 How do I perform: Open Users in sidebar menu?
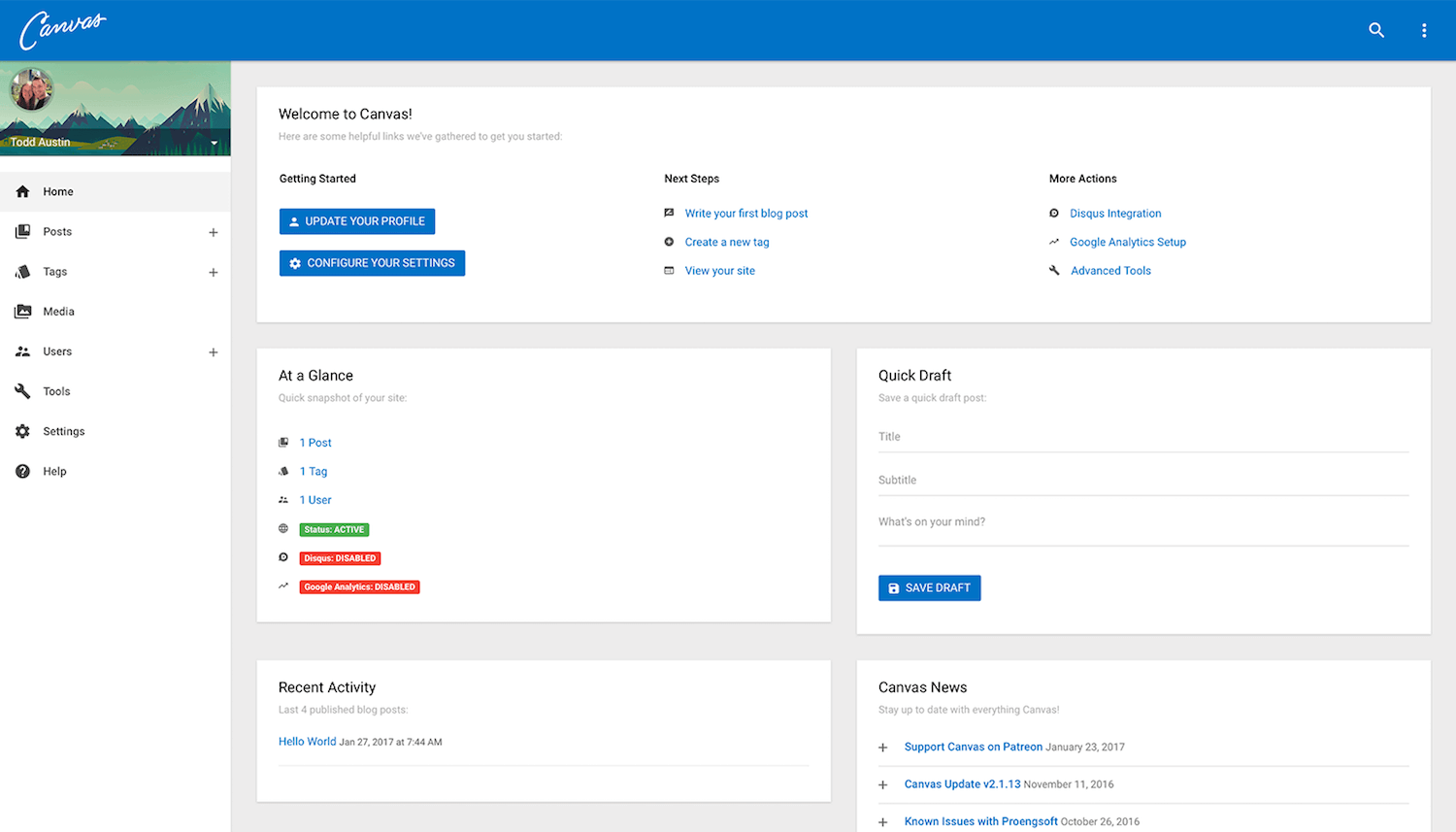click(57, 351)
